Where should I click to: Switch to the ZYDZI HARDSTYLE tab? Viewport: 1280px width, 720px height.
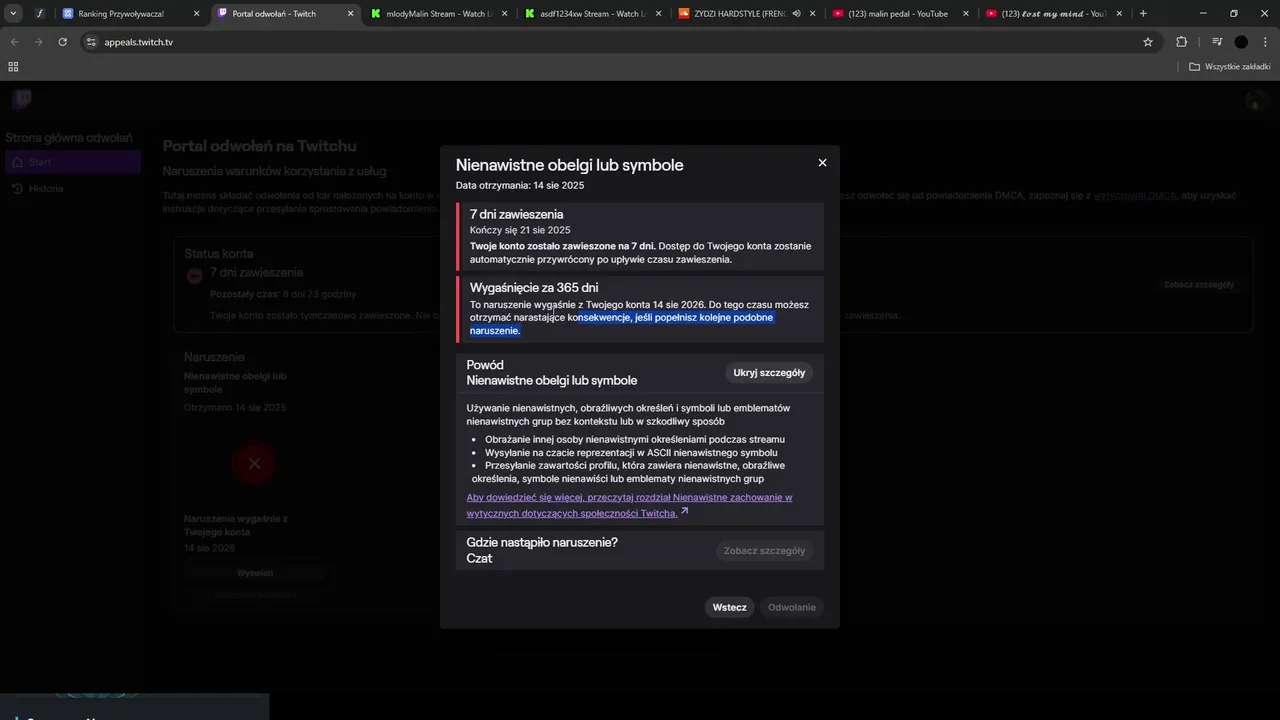point(740,14)
